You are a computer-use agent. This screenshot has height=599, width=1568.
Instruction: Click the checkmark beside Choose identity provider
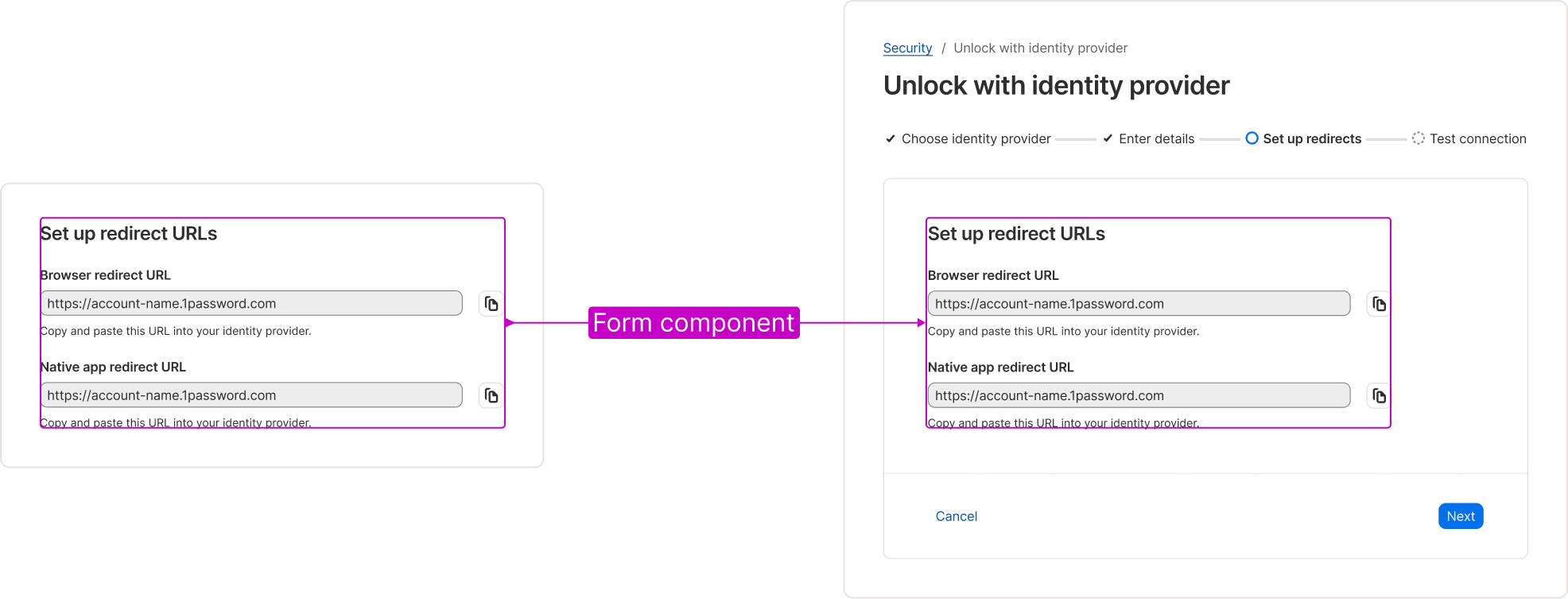coord(891,138)
